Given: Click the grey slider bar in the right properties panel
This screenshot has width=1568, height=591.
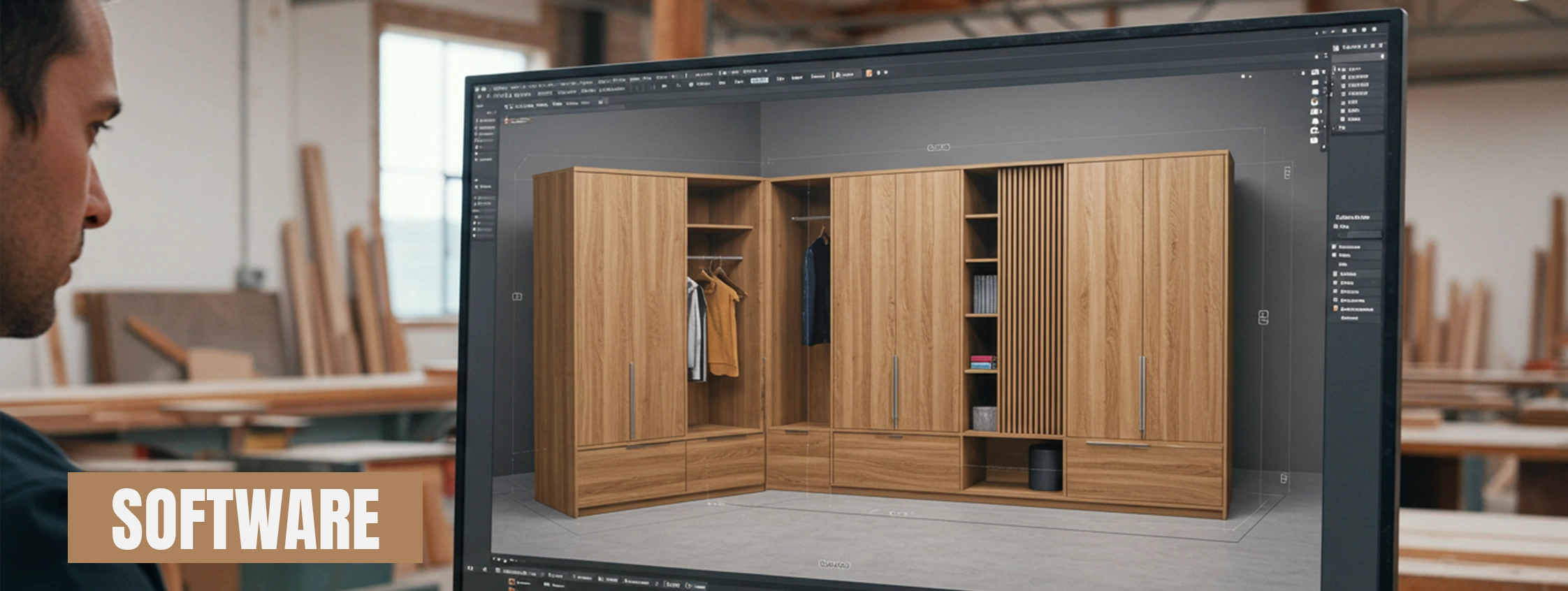Looking at the screenshot, I should 1360,235.
